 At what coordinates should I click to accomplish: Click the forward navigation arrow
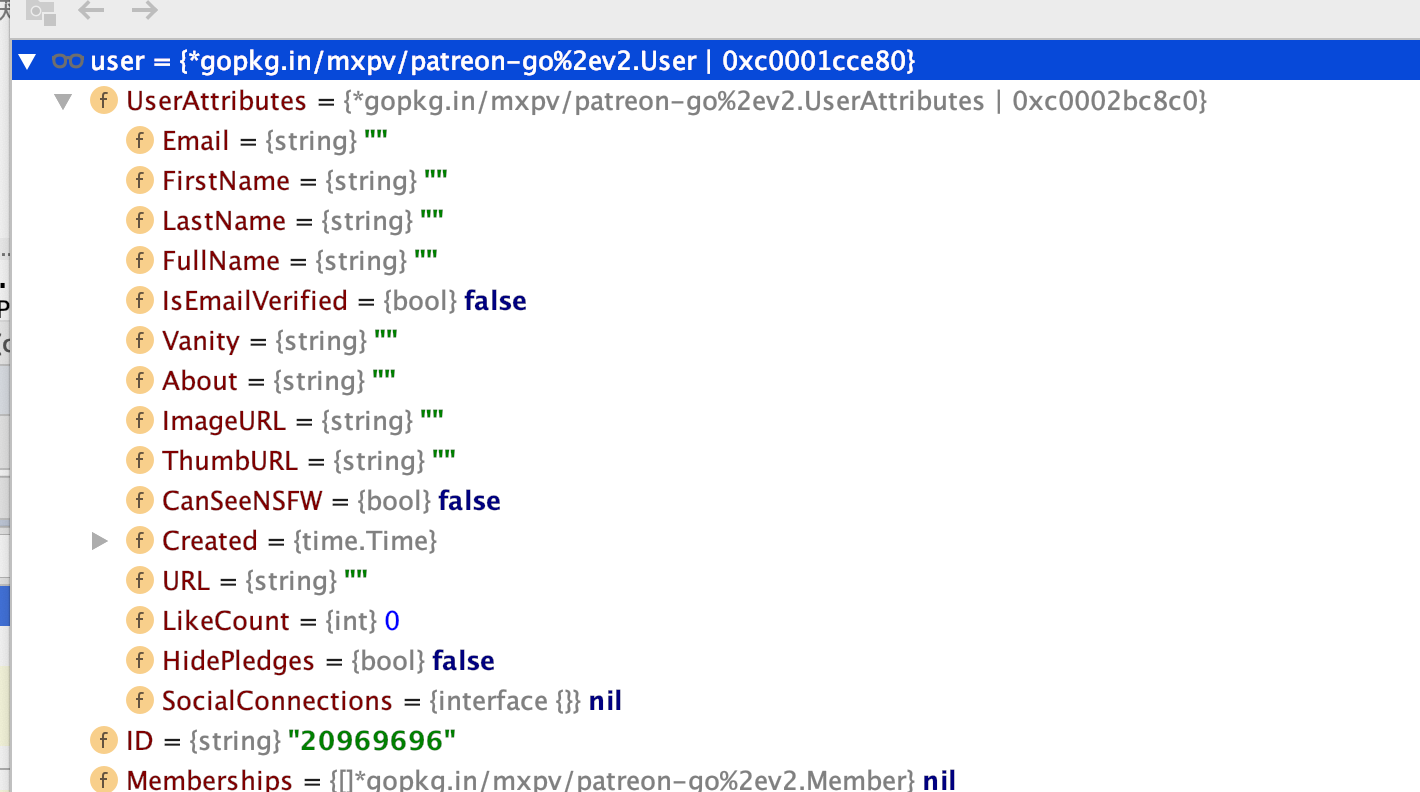click(145, 11)
